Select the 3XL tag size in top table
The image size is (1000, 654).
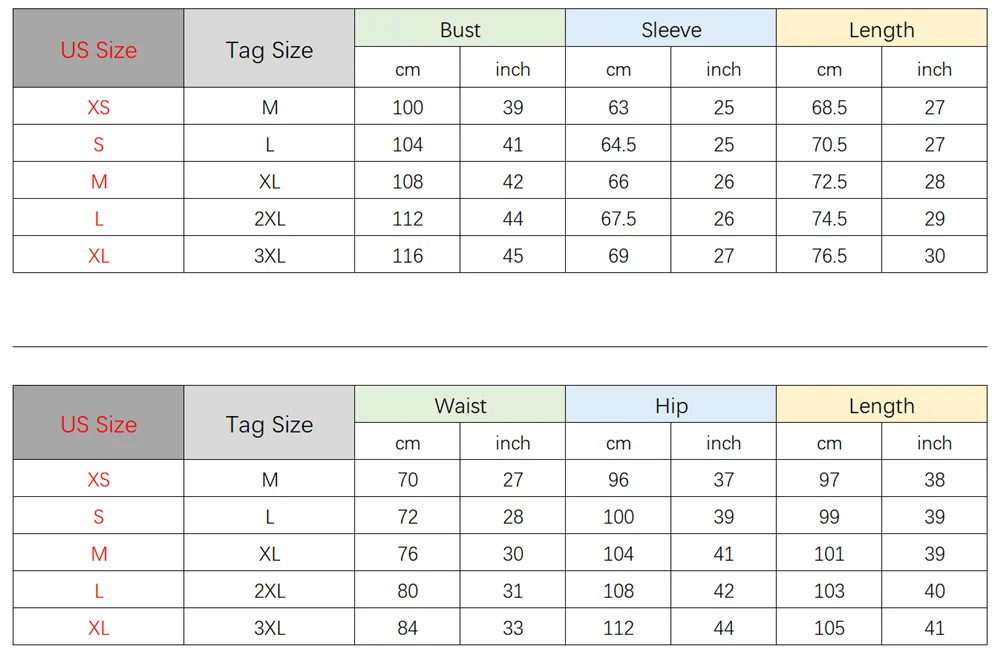[x=269, y=256]
